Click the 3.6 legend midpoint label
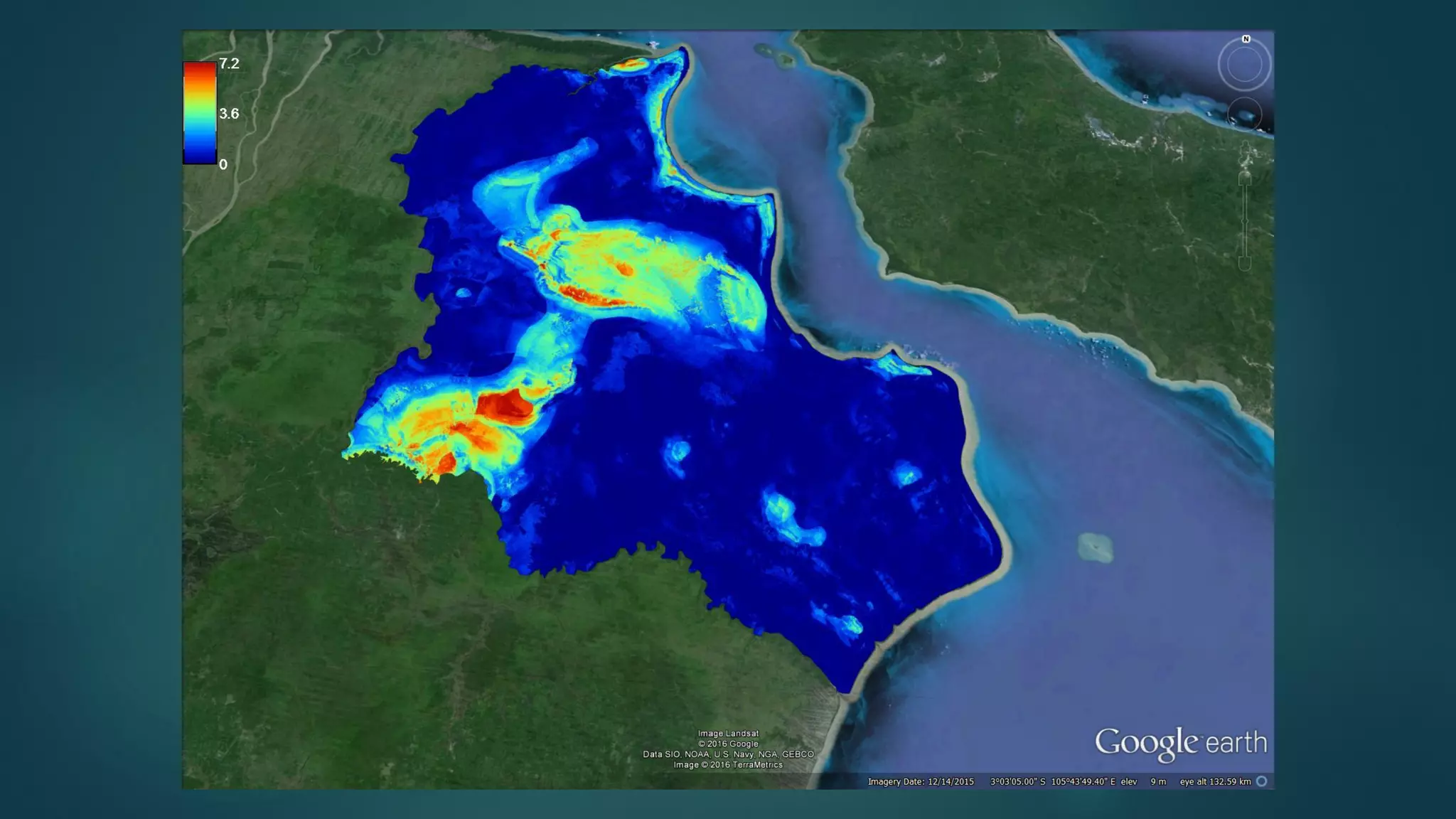The height and width of the screenshot is (819, 1456). click(229, 114)
